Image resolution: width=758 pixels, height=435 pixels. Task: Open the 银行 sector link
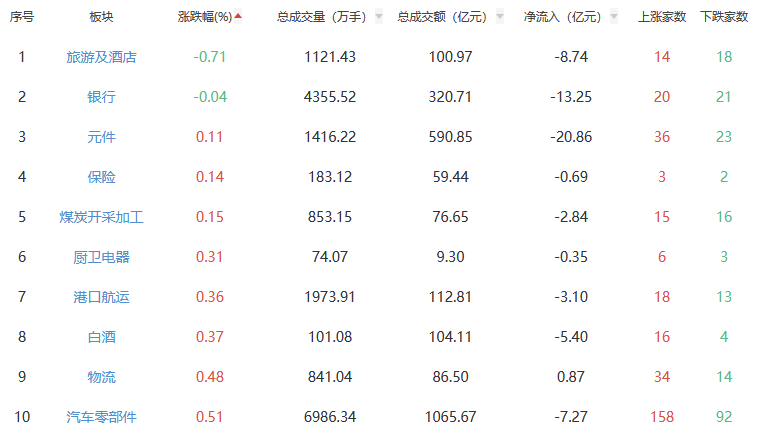tap(101, 97)
